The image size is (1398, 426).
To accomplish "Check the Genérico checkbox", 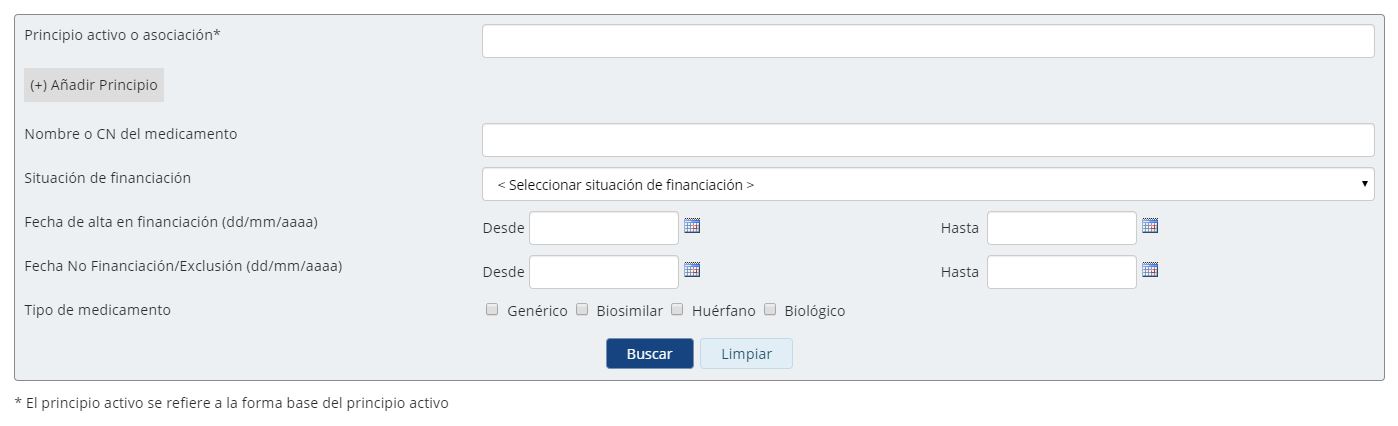I will coord(492,310).
